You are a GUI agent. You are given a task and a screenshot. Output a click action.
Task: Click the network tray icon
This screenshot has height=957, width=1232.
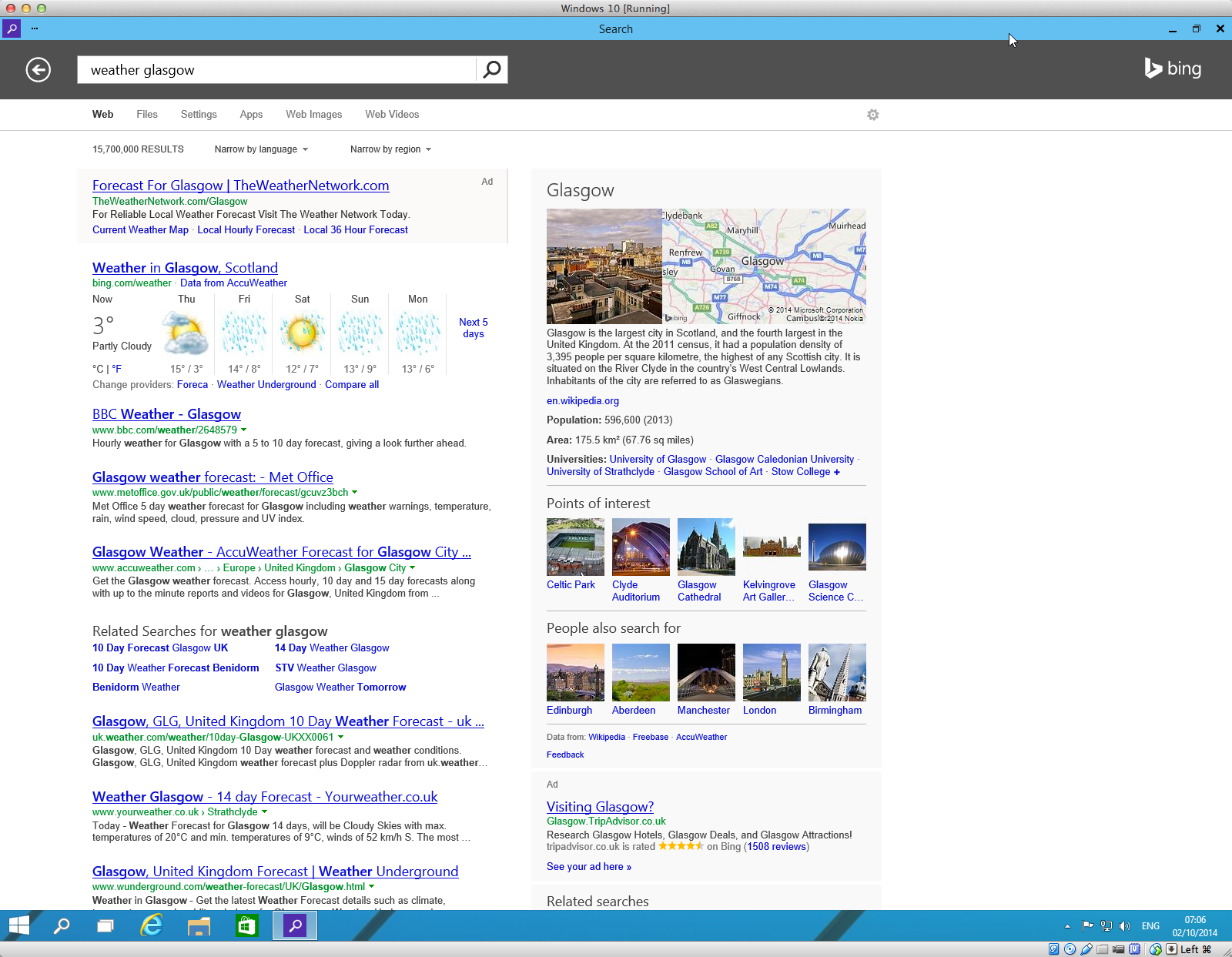click(x=1106, y=926)
